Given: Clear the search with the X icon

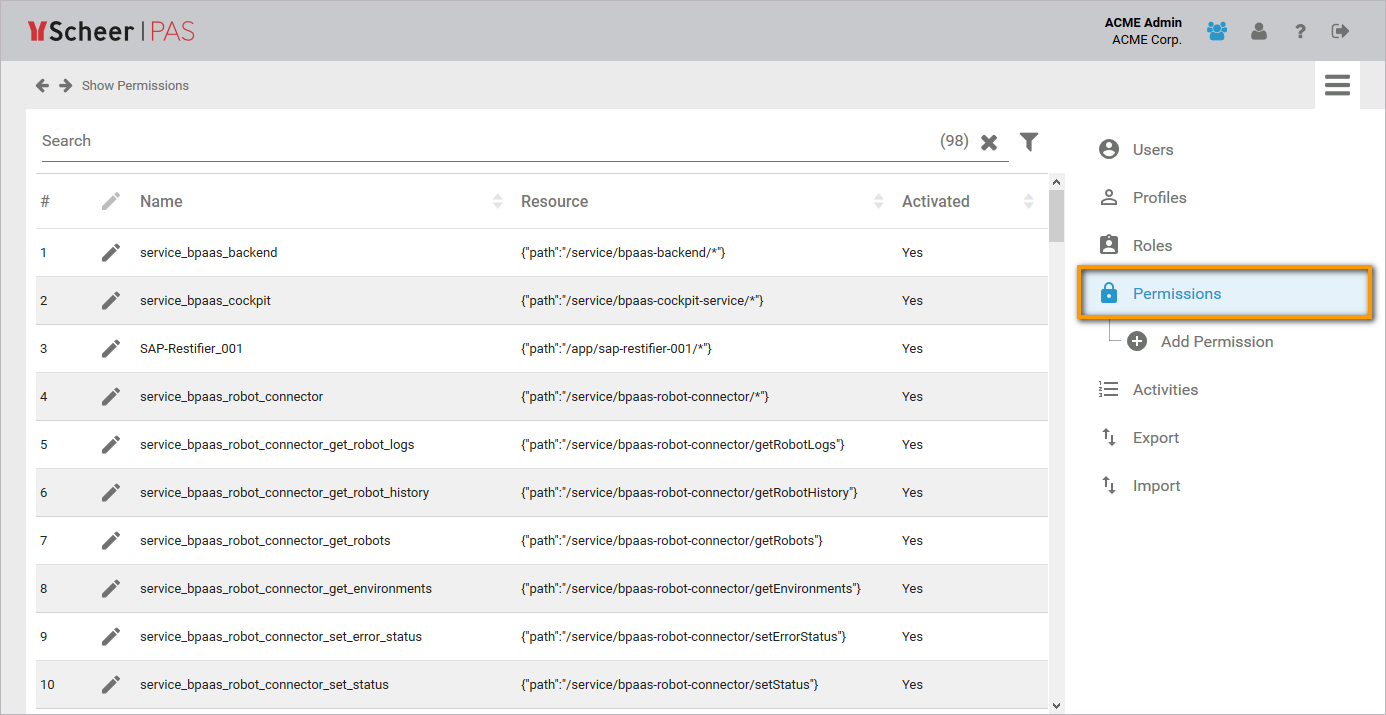Looking at the screenshot, I should click(989, 142).
